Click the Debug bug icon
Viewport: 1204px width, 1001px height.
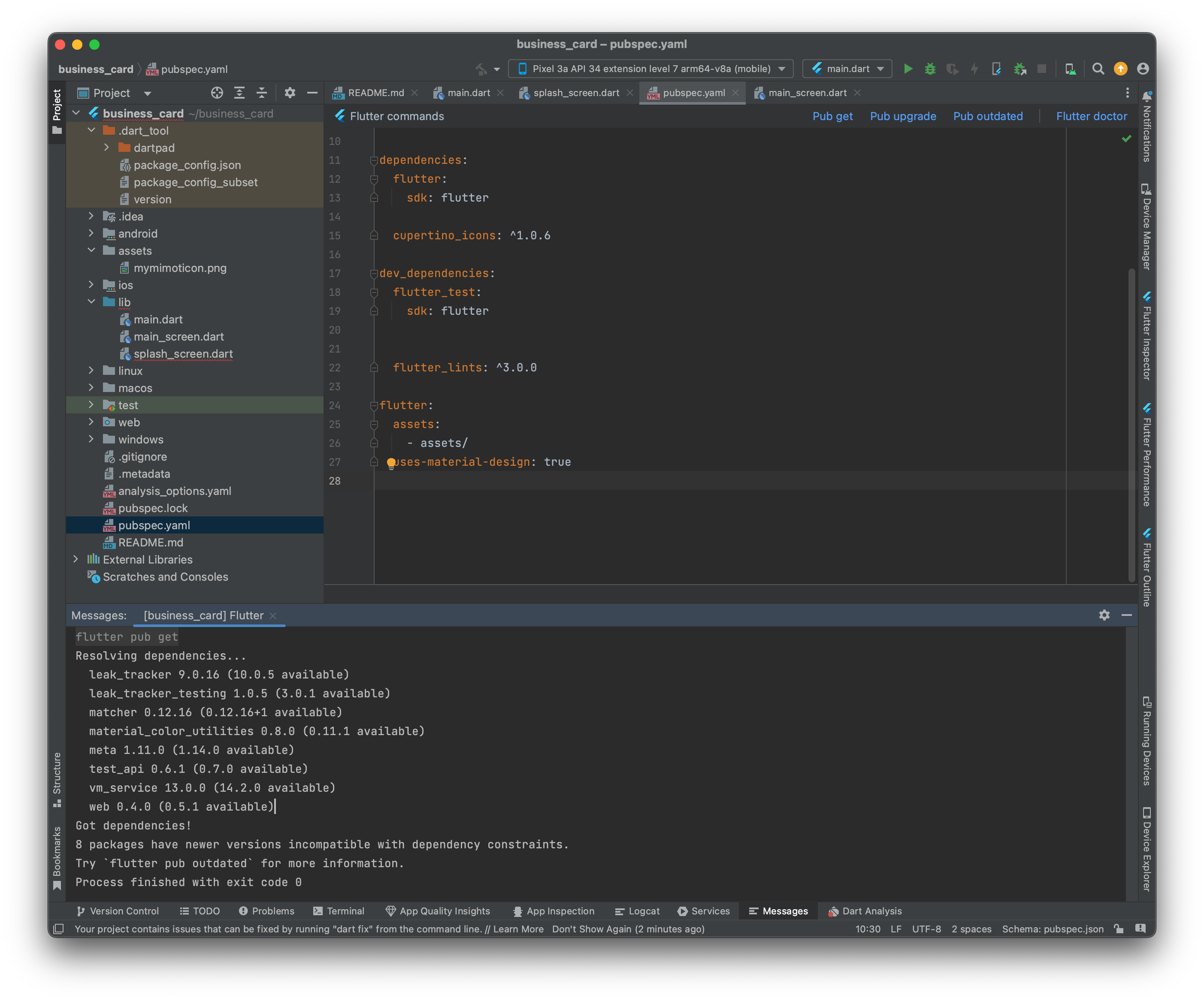[x=930, y=69]
